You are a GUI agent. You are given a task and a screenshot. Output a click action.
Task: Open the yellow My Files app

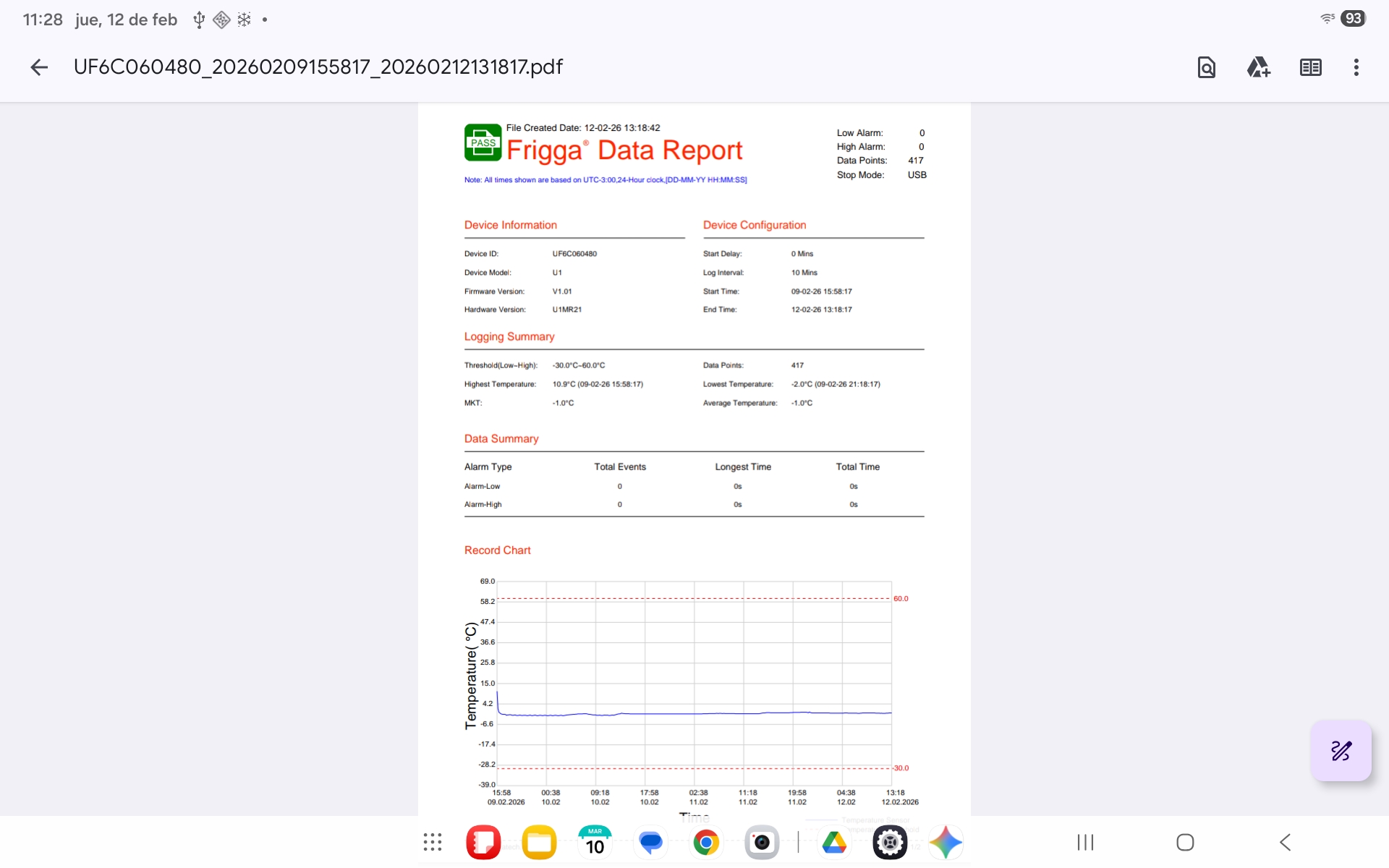point(539,842)
